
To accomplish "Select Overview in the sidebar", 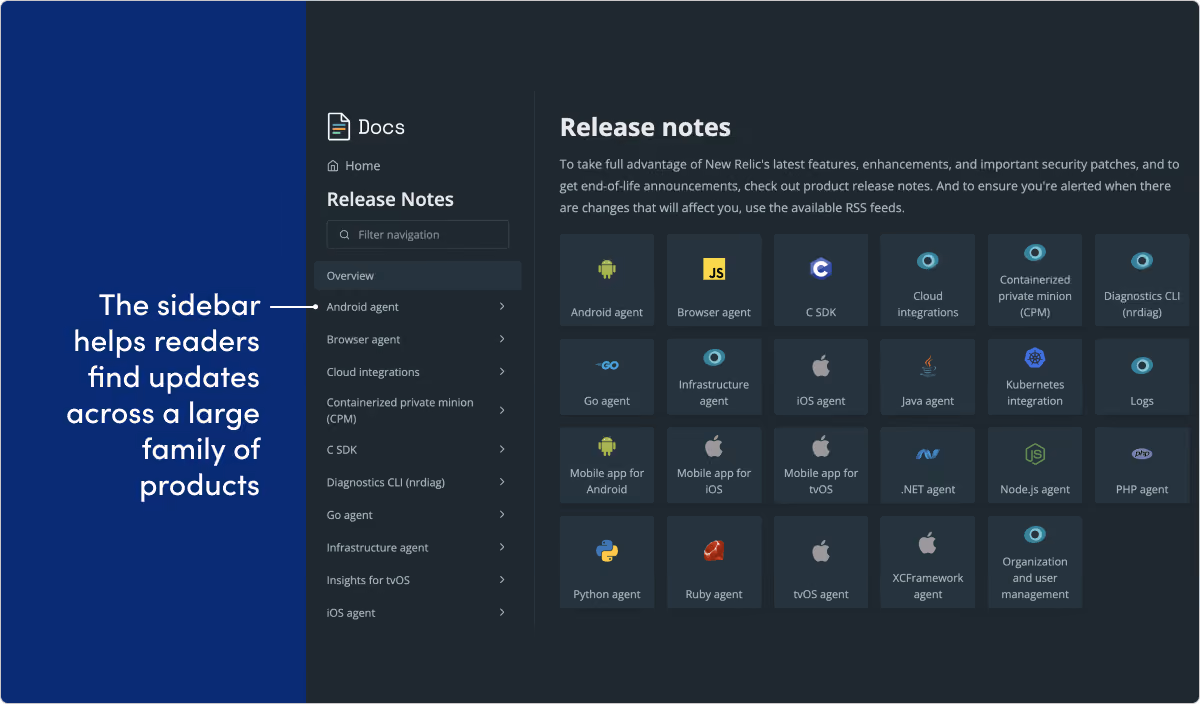I will click(x=418, y=276).
